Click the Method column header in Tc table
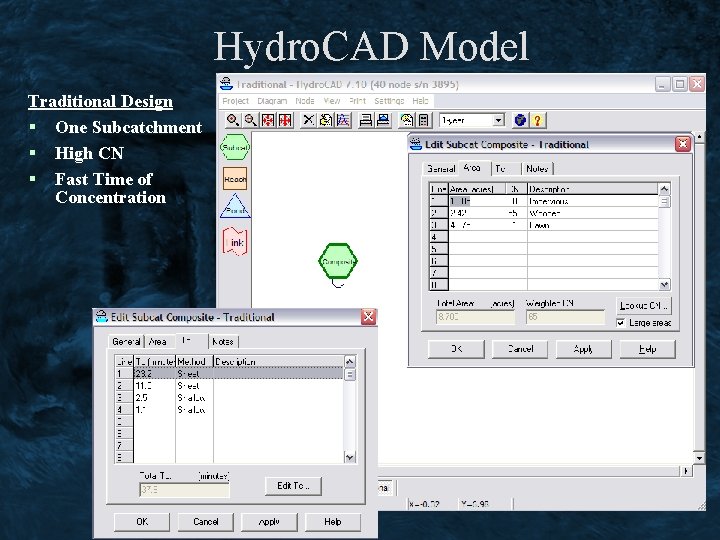The width and height of the screenshot is (720, 540). click(x=195, y=361)
